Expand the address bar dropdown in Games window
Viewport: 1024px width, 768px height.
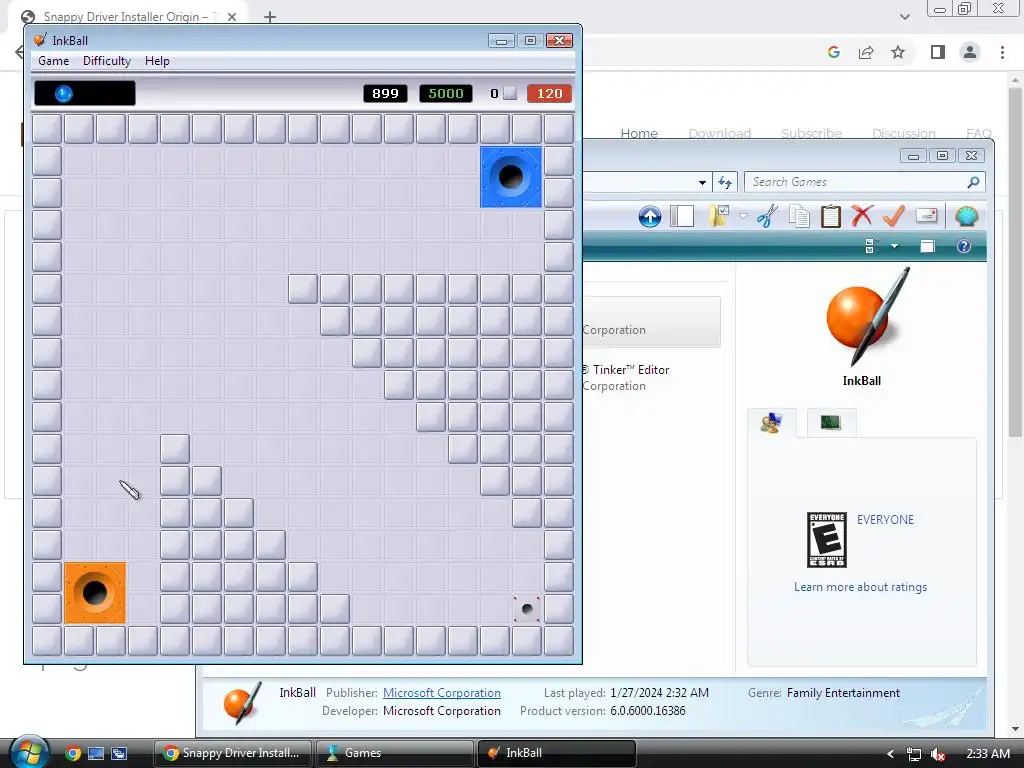coord(702,182)
